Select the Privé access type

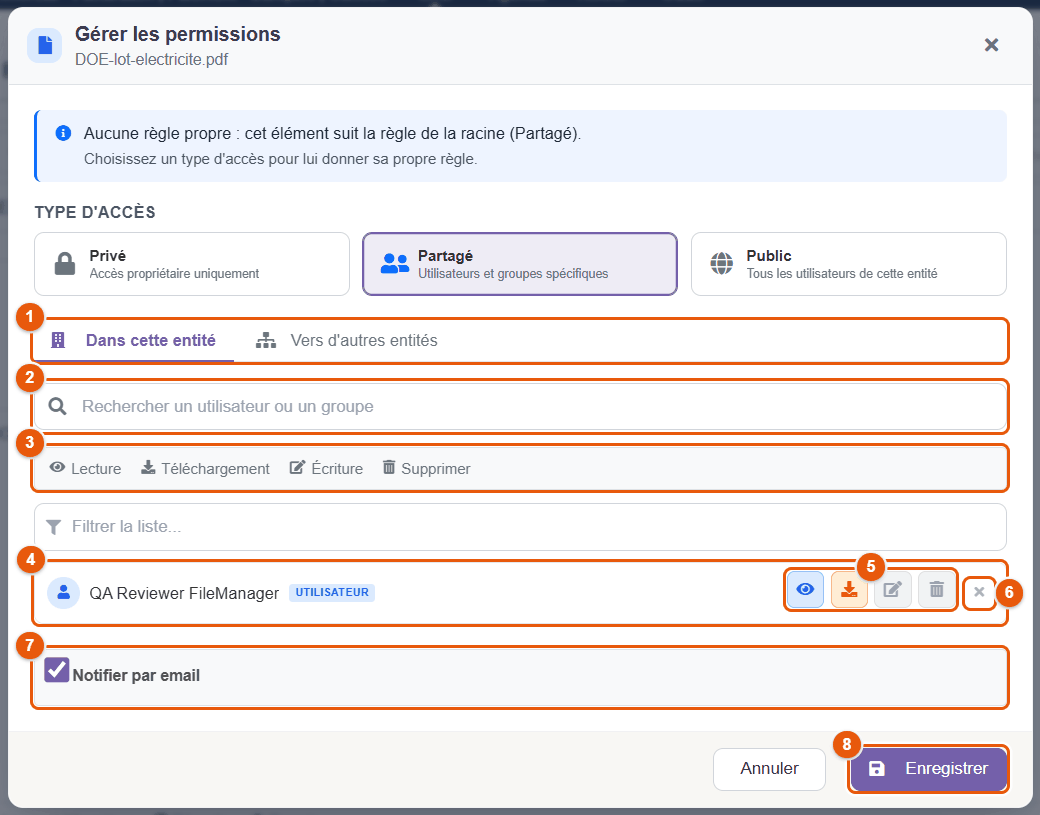click(192, 264)
